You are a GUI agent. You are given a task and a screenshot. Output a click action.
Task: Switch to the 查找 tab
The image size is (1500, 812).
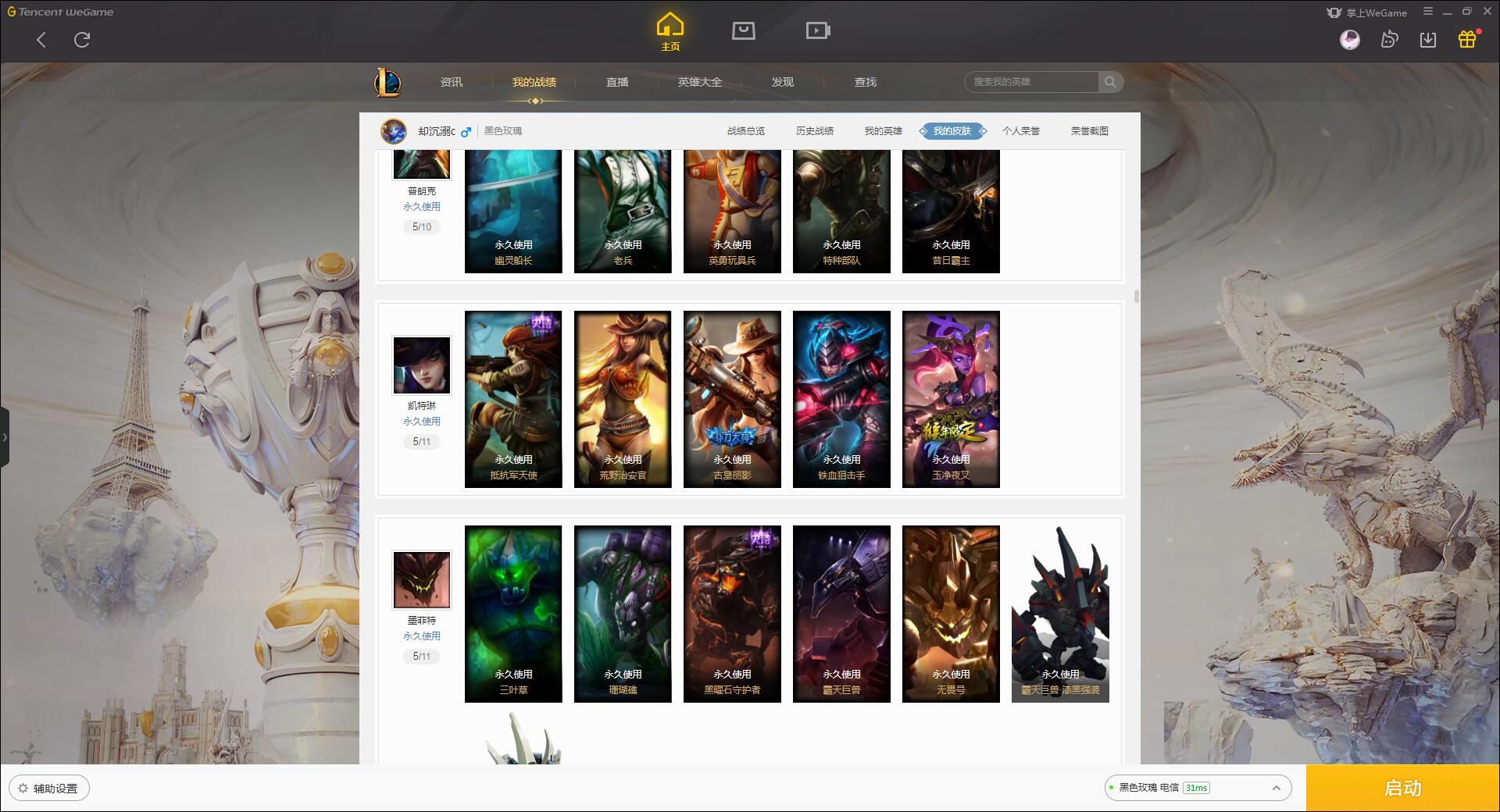click(x=866, y=82)
